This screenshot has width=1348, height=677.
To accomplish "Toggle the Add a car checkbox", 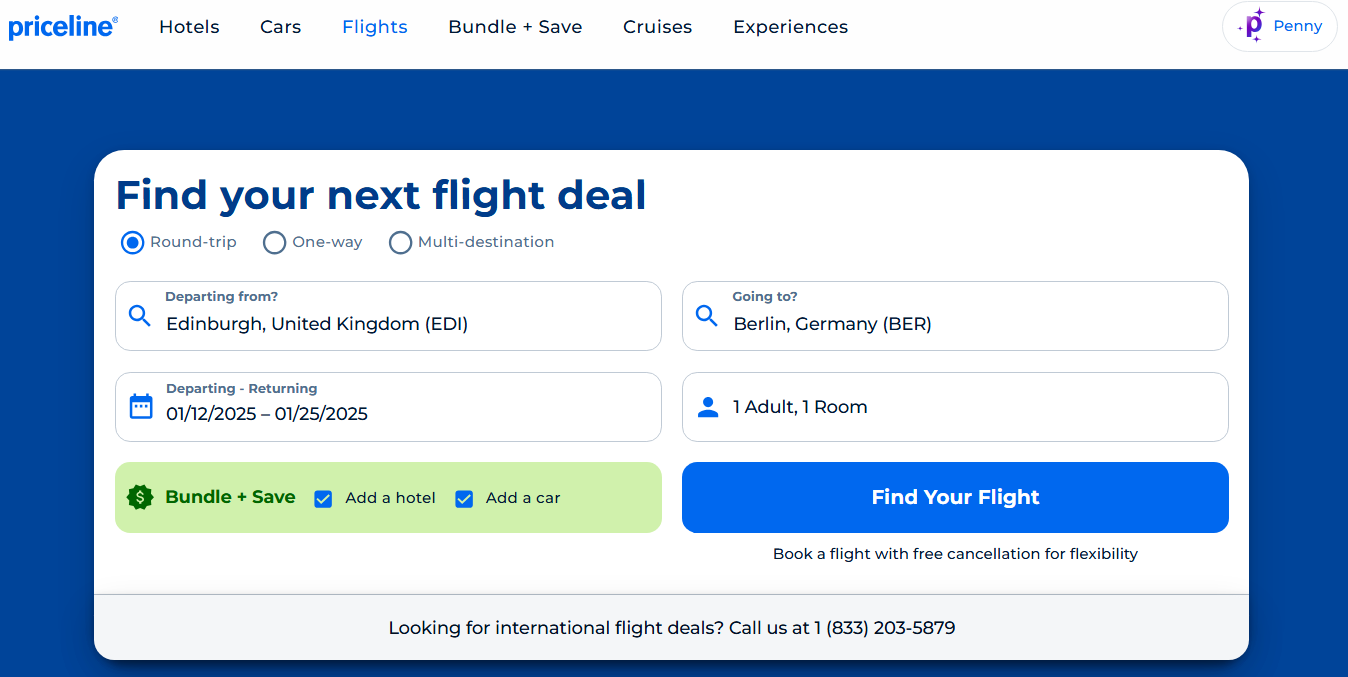I will pos(464,498).
